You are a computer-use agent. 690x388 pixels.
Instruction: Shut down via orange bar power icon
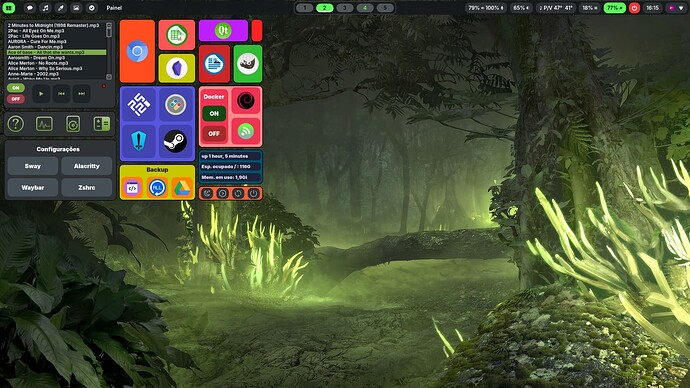253,193
